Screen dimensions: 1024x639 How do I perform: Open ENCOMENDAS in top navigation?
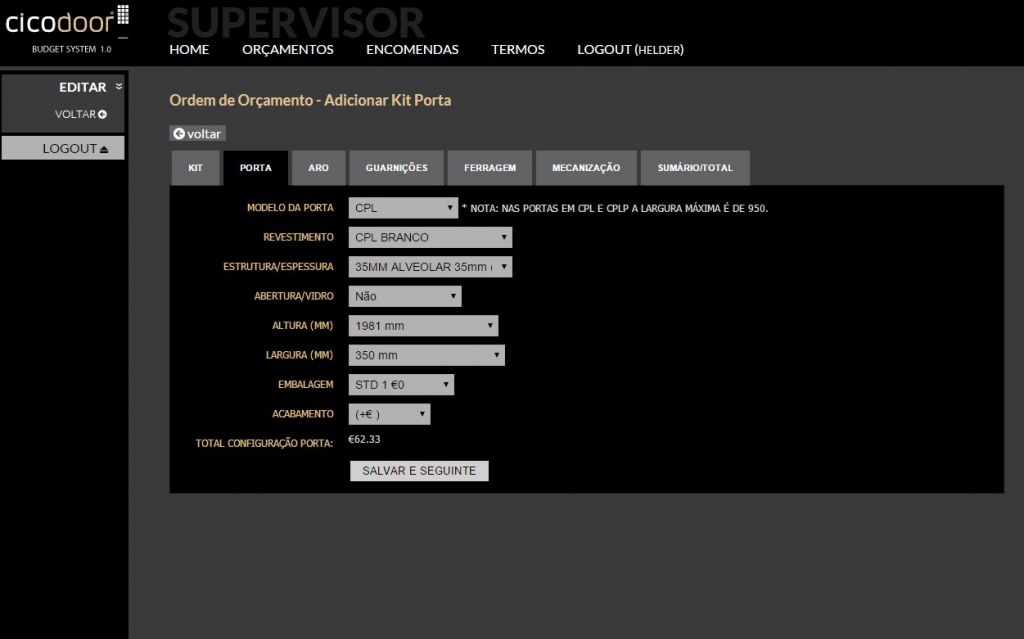tap(412, 49)
